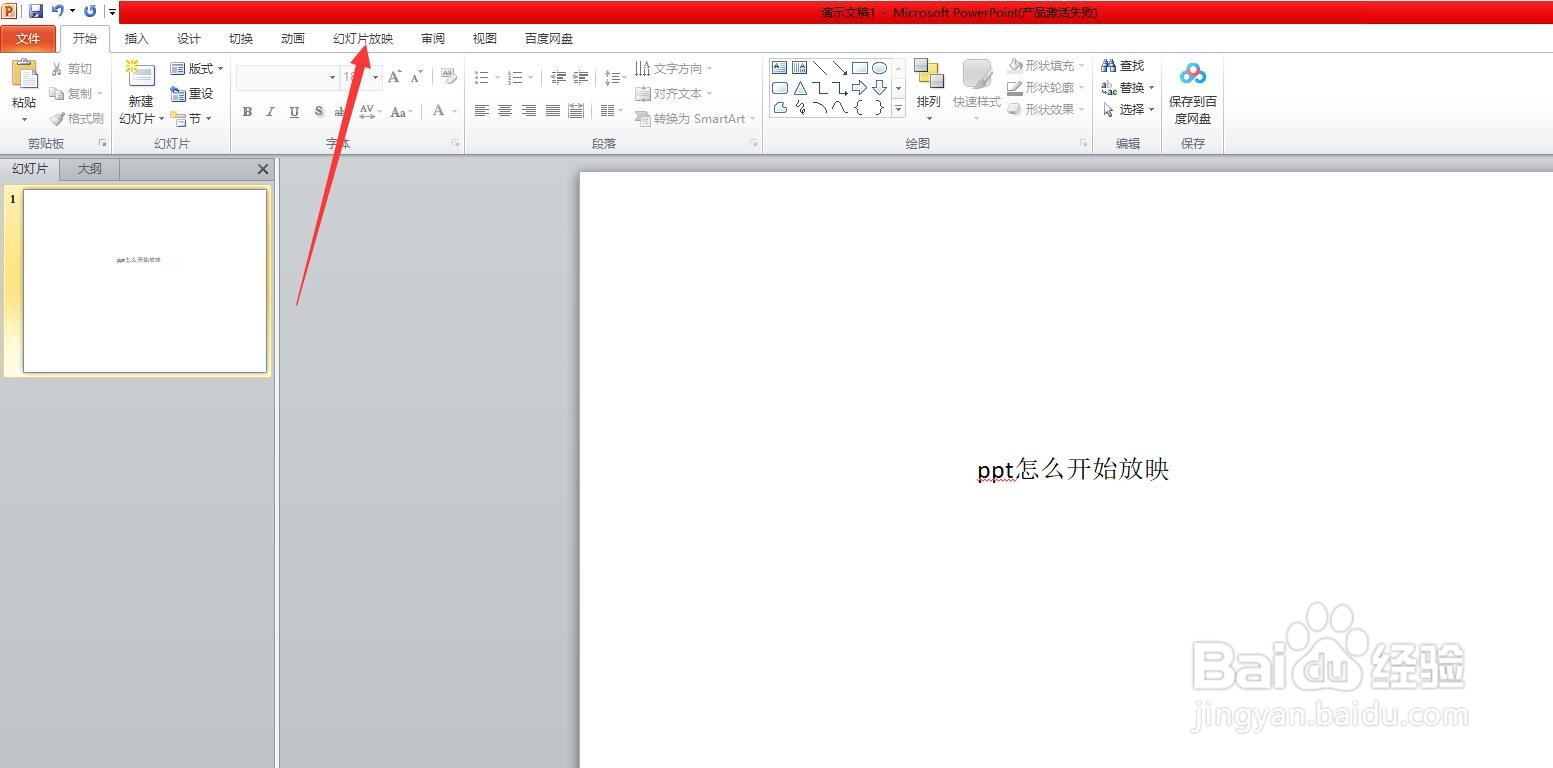Viewport: 1553px width, 768px height.
Task: Click the numbered list icon
Action: click(515, 77)
